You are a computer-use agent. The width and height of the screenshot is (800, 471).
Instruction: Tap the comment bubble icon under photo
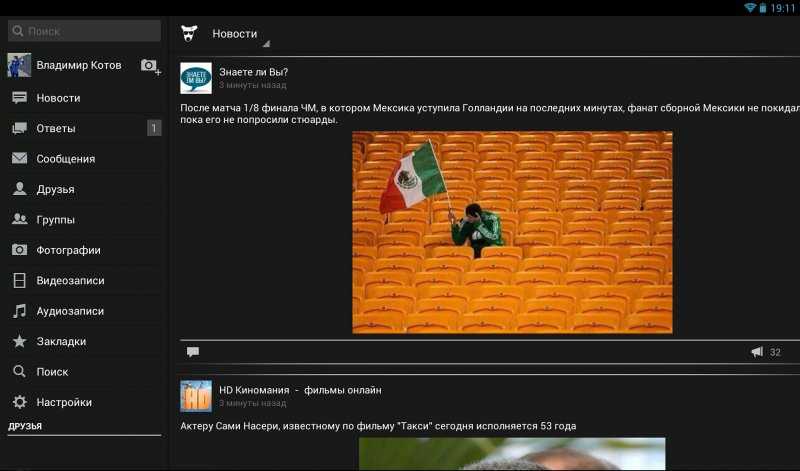(193, 352)
